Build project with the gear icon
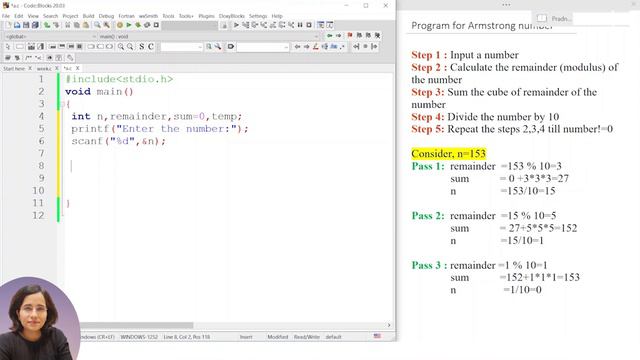Screen dimensions: 640x360 pyautogui.click(x=120, y=25)
